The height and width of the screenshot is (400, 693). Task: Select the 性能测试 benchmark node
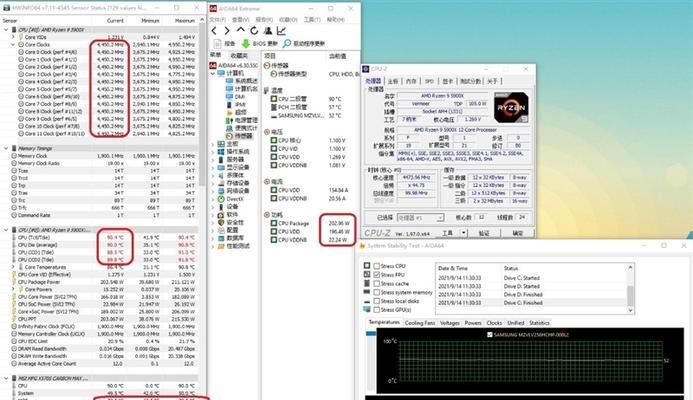pos(233,246)
